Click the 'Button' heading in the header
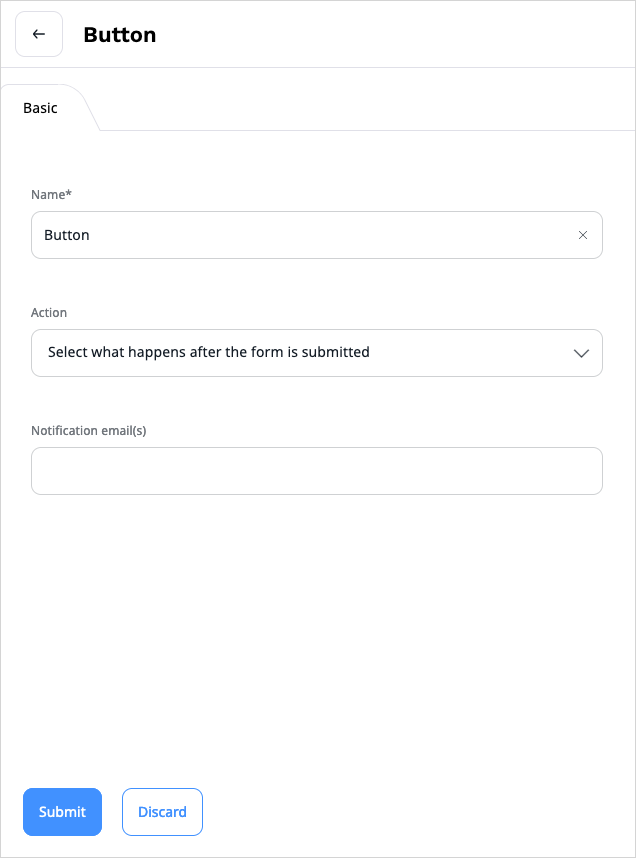The width and height of the screenshot is (636, 858). coord(119,34)
